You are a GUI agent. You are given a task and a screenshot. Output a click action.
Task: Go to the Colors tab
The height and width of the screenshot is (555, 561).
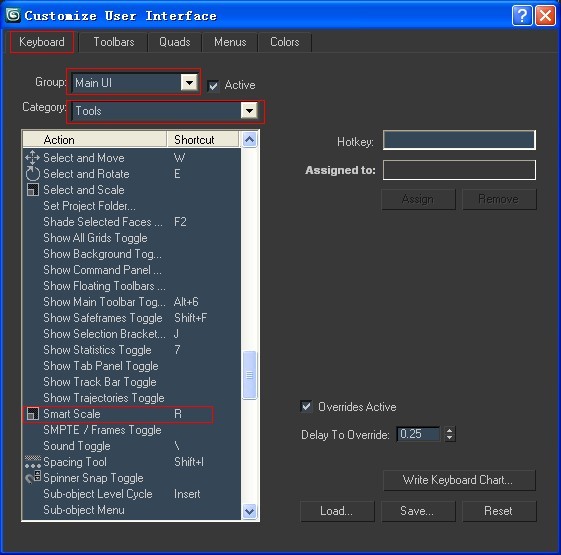point(284,42)
